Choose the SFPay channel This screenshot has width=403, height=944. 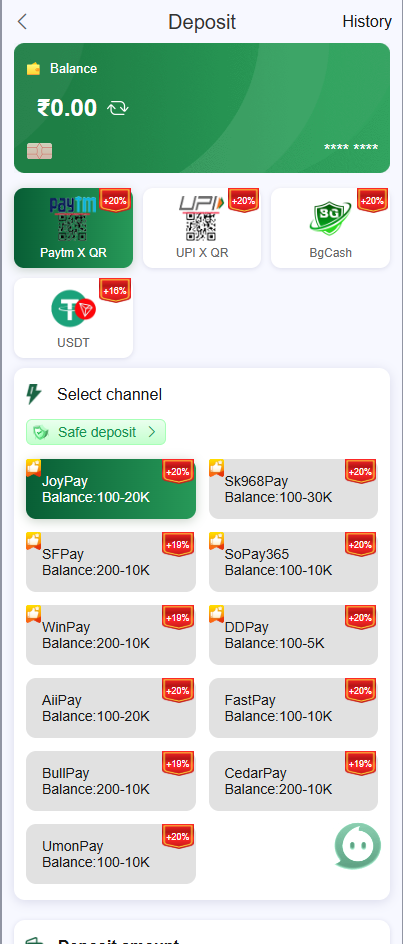click(111, 562)
